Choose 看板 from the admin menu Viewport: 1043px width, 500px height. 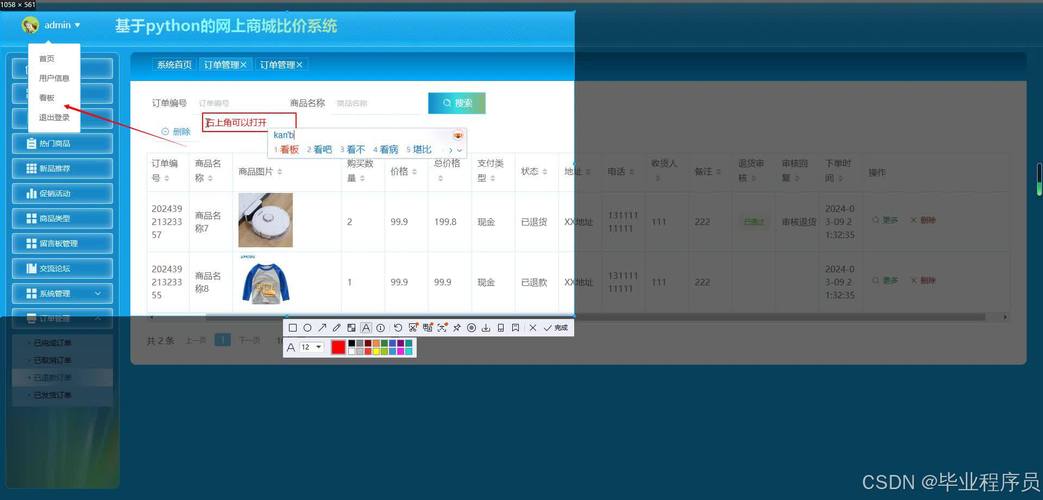pos(47,98)
